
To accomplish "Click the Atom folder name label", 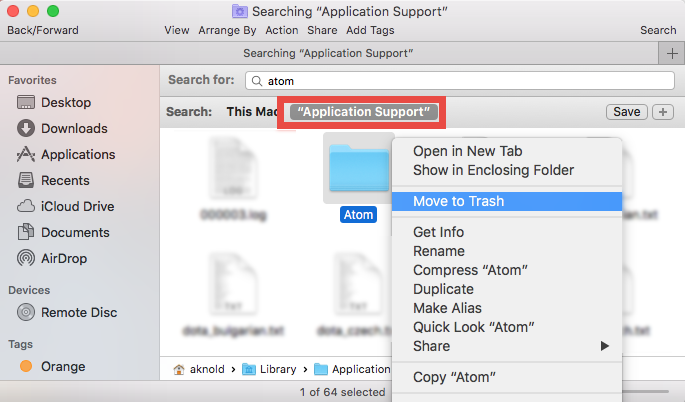I will (358, 215).
